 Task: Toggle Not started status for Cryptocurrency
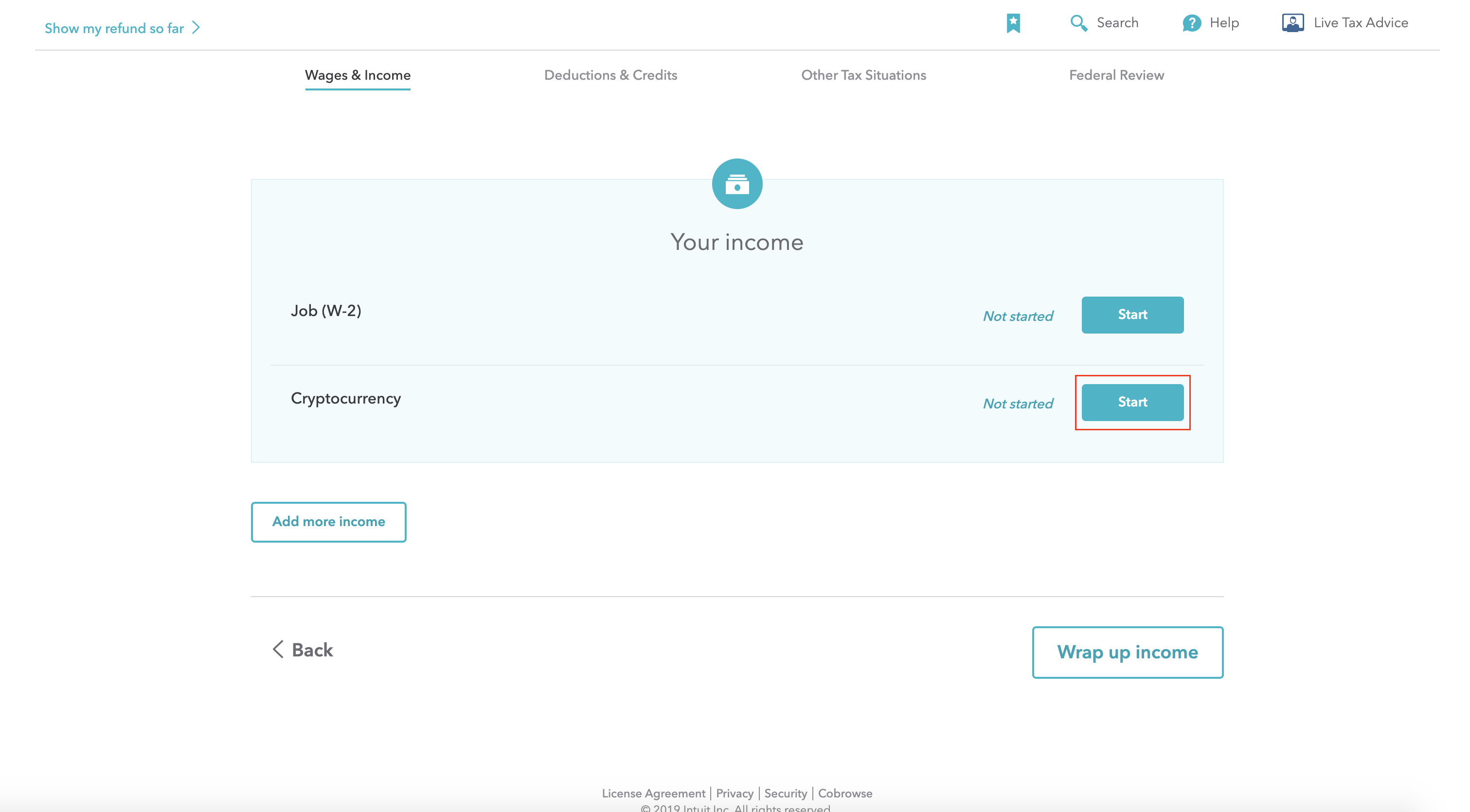pyautogui.click(x=1017, y=403)
